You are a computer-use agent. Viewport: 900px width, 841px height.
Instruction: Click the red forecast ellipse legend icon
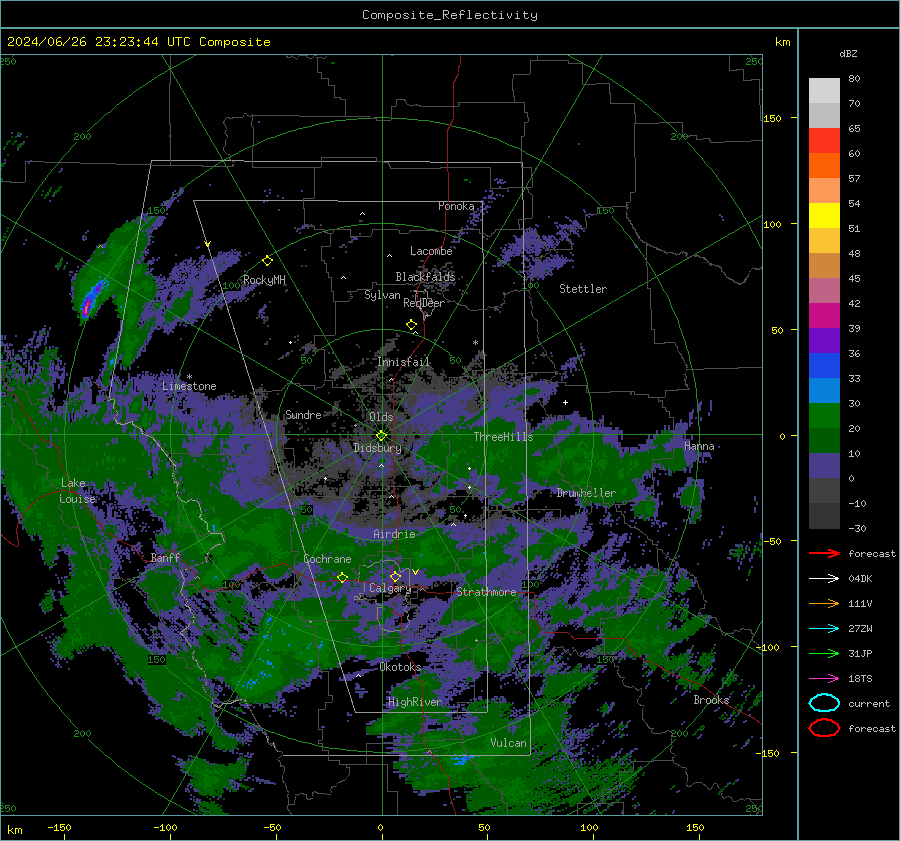[824, 728]
